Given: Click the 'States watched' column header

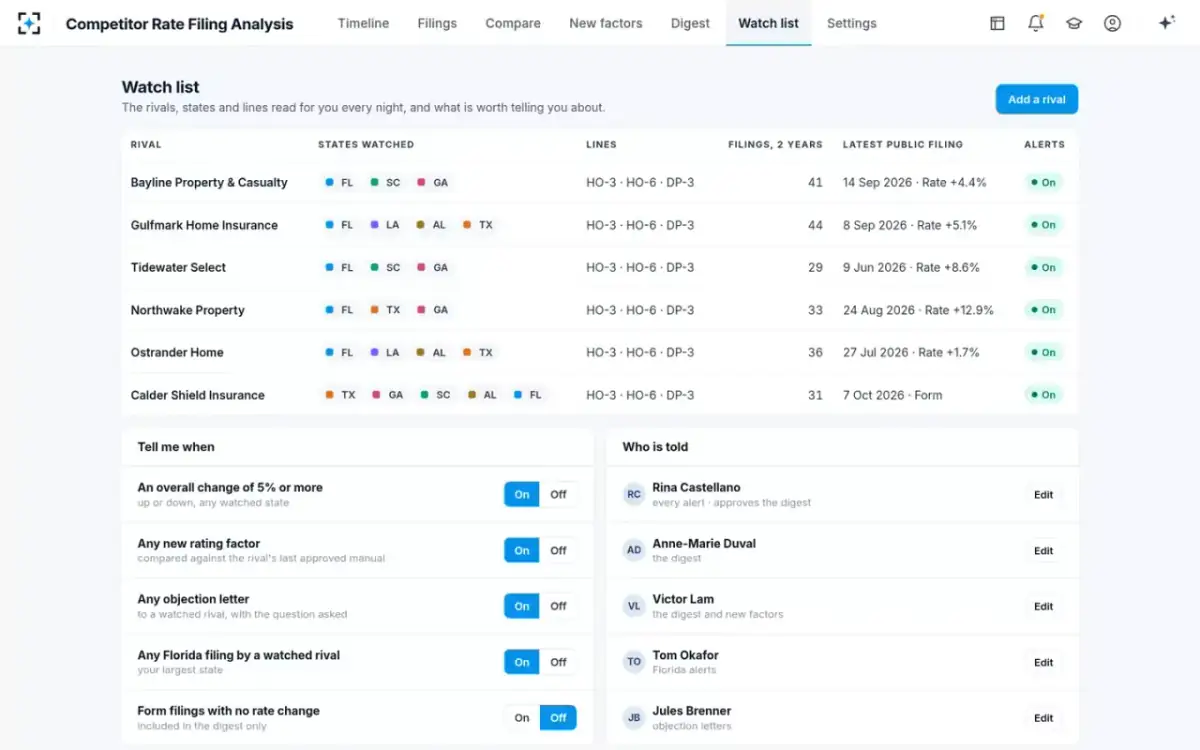Looking at the screenshot, I should (x=366, y=145).
